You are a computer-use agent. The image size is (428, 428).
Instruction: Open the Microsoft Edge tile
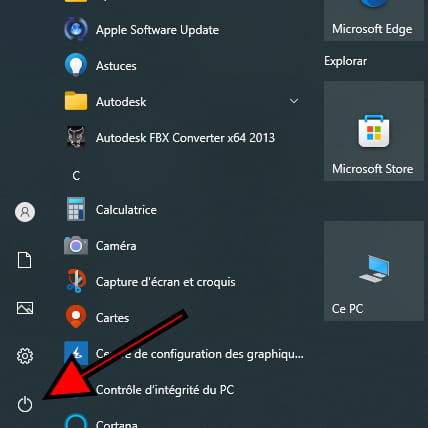374,20
